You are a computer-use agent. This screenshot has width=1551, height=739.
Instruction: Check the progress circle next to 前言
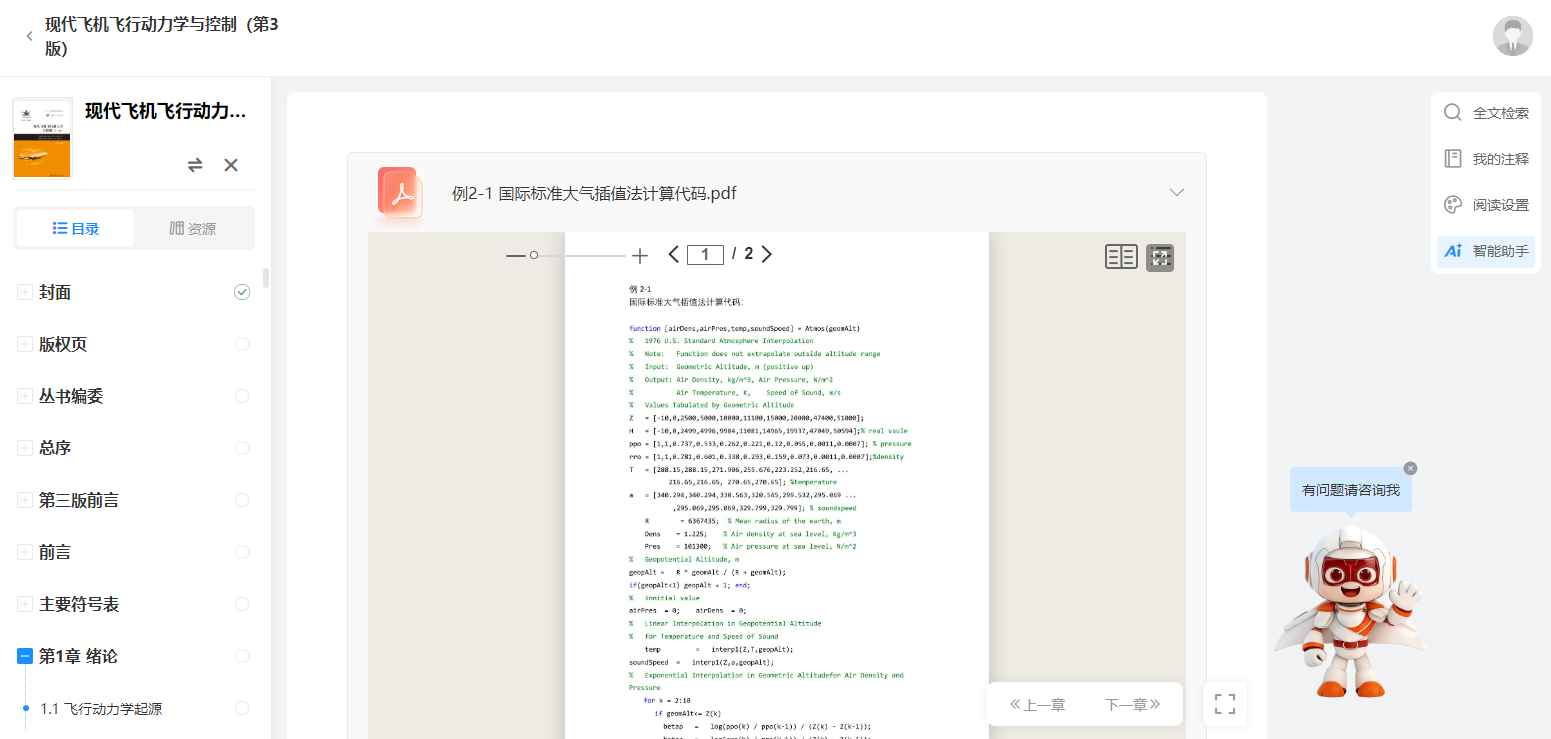pyautogui.click(x=241, y=551)
